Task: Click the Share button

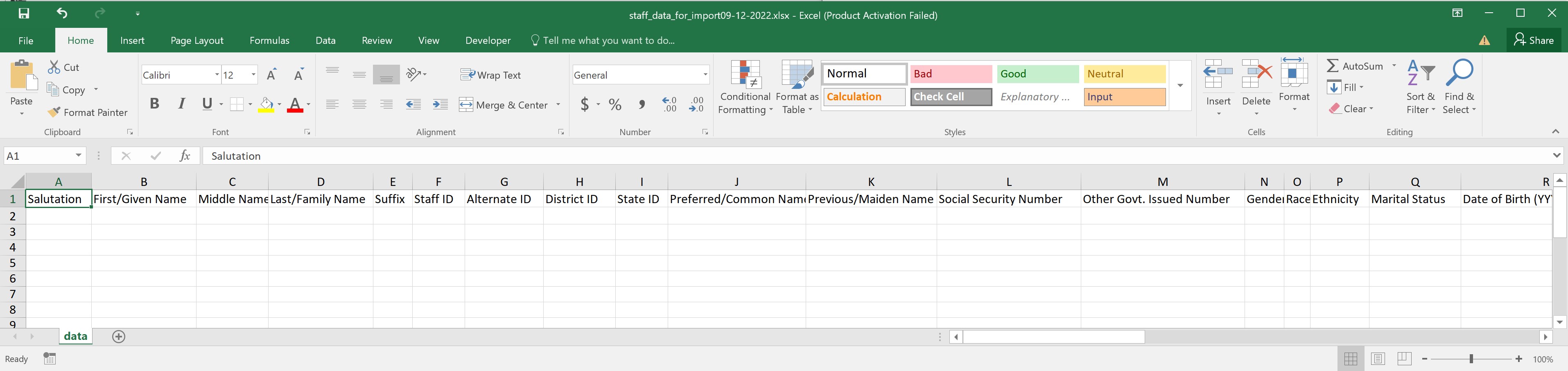Action: [x=1534, y=40]
